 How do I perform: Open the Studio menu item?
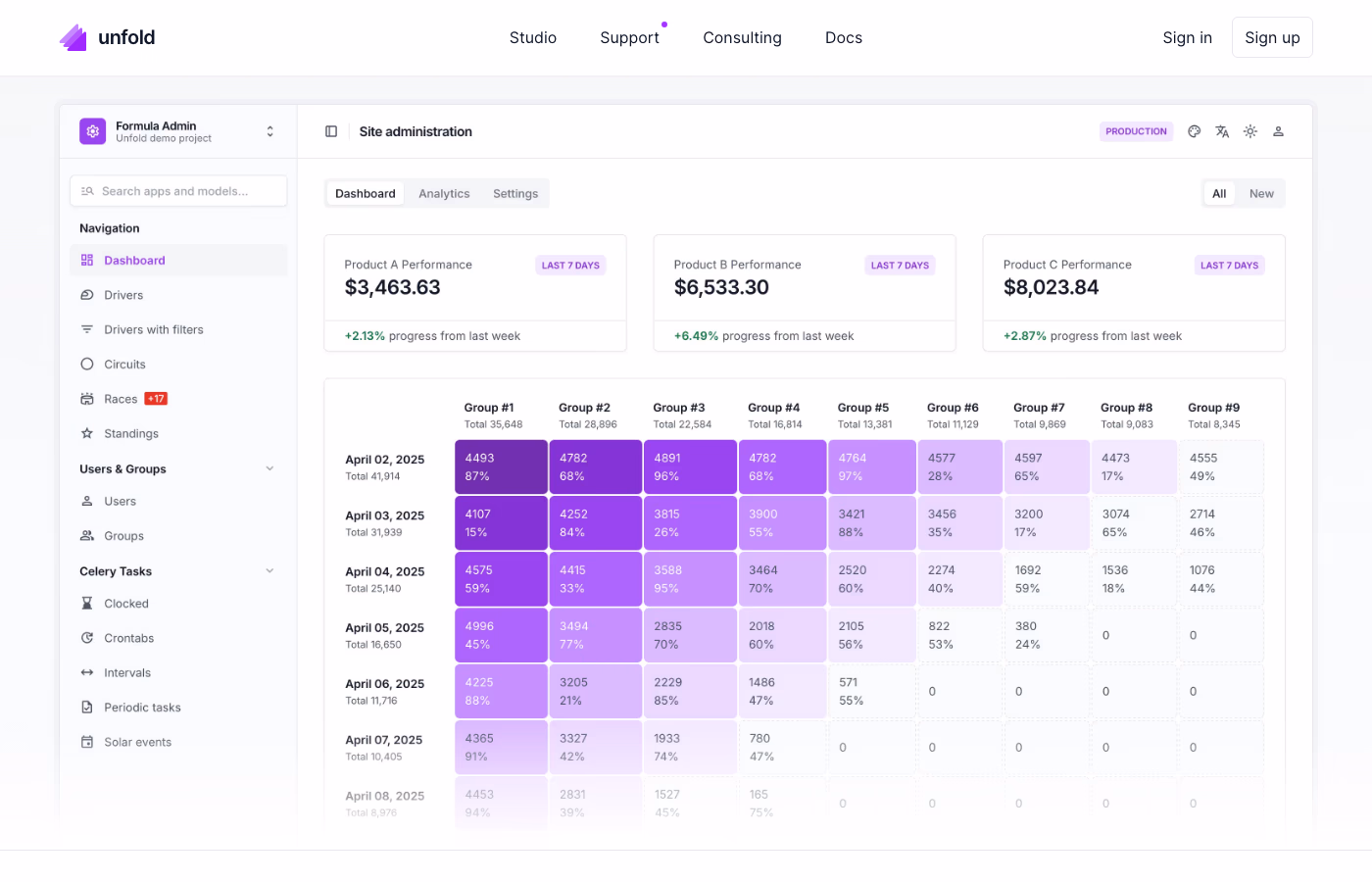[x=533, y=38]
